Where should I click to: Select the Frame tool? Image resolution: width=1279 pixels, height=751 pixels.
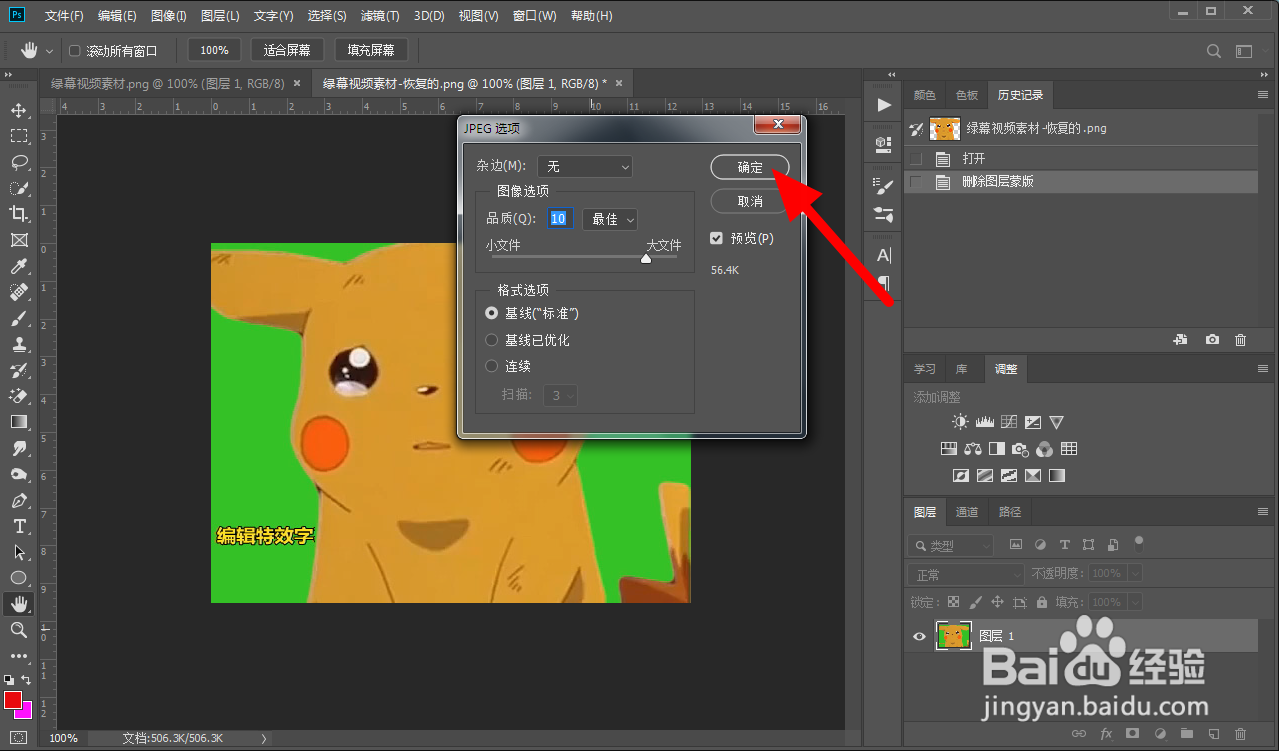19,240
